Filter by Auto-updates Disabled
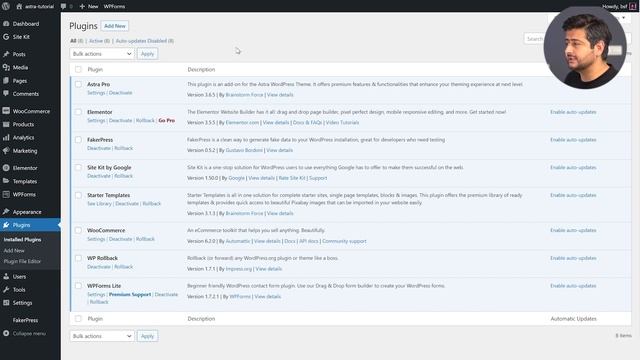 (145, 41)
